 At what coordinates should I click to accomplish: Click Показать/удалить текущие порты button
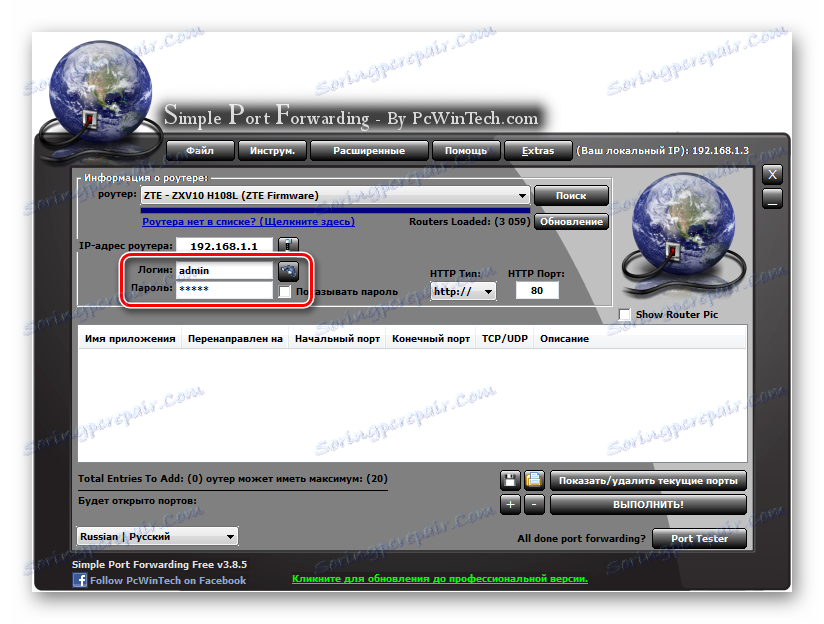pyautogui.click(x=648, y=480)
